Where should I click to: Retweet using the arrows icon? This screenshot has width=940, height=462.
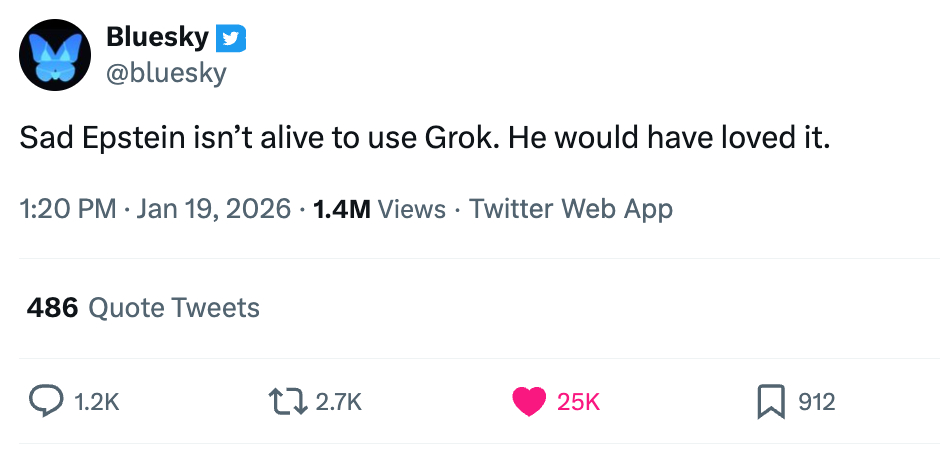pyautogui.click(x=288, y=401)
